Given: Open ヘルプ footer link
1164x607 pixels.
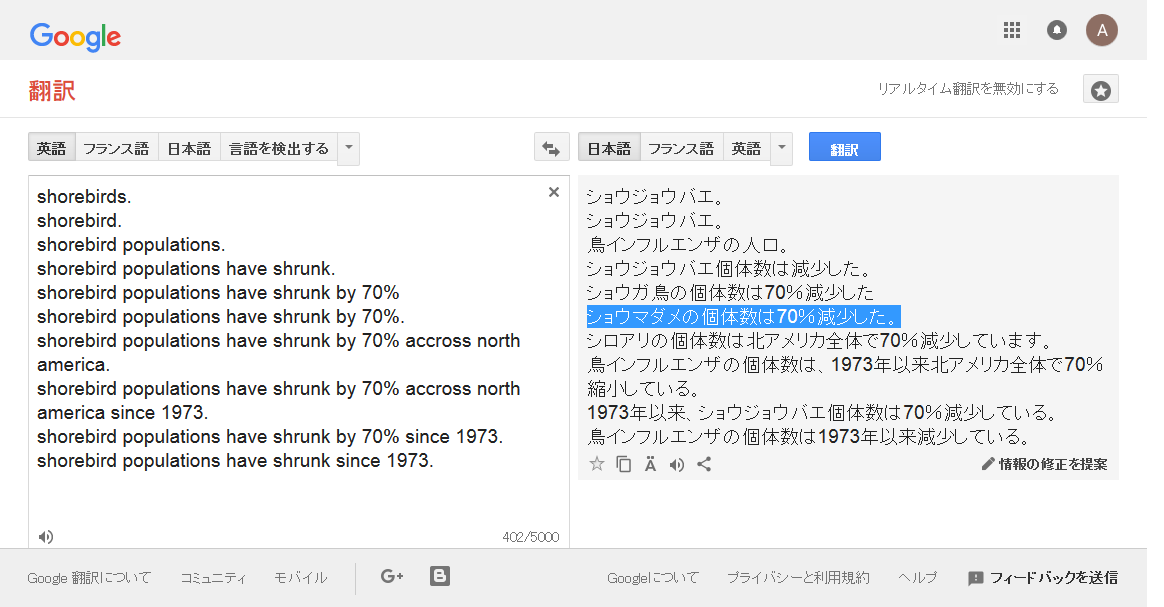Looking at the screenshot, I should (918, 577).
